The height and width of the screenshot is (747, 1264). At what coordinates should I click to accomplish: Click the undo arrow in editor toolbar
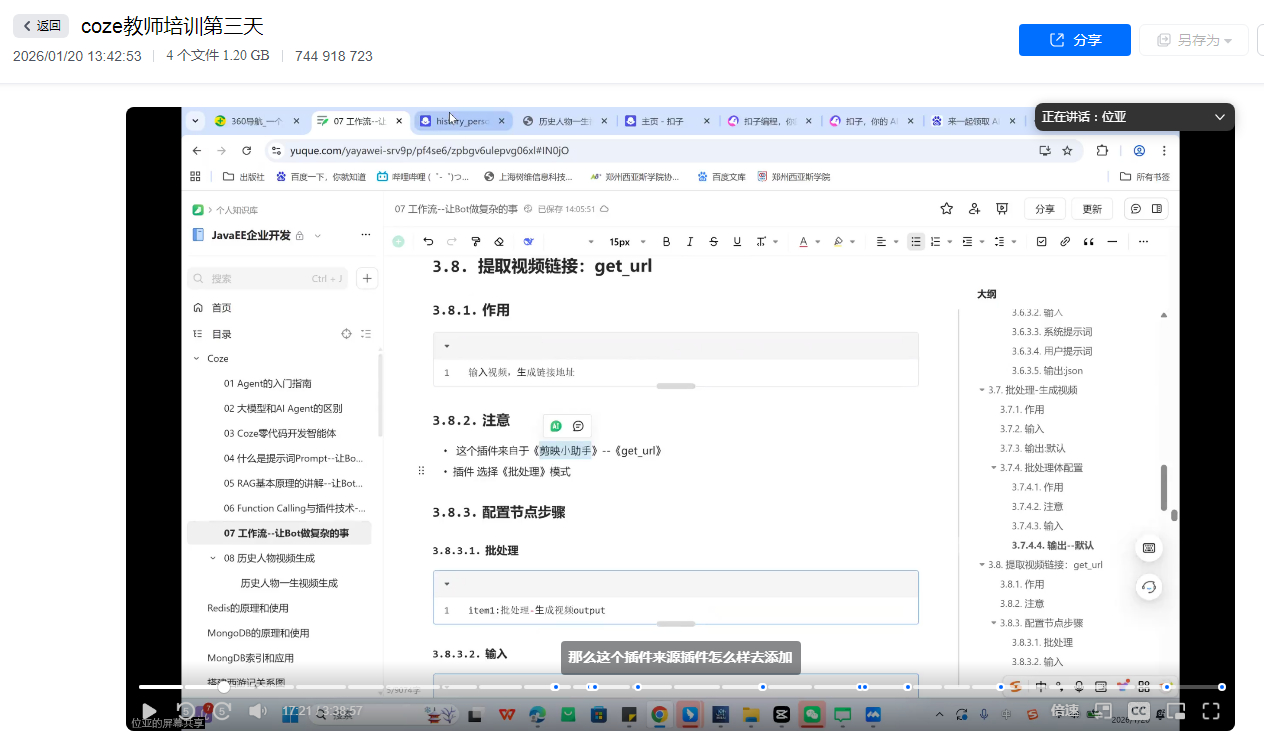[428, 242]
